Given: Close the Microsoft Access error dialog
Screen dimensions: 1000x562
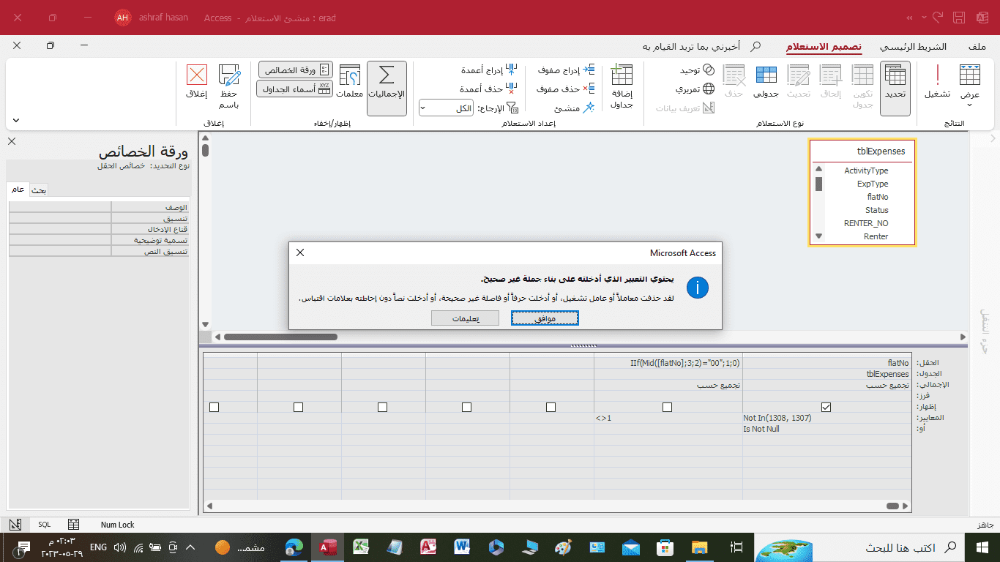Looking at the screenshot, I should point(300,253).
